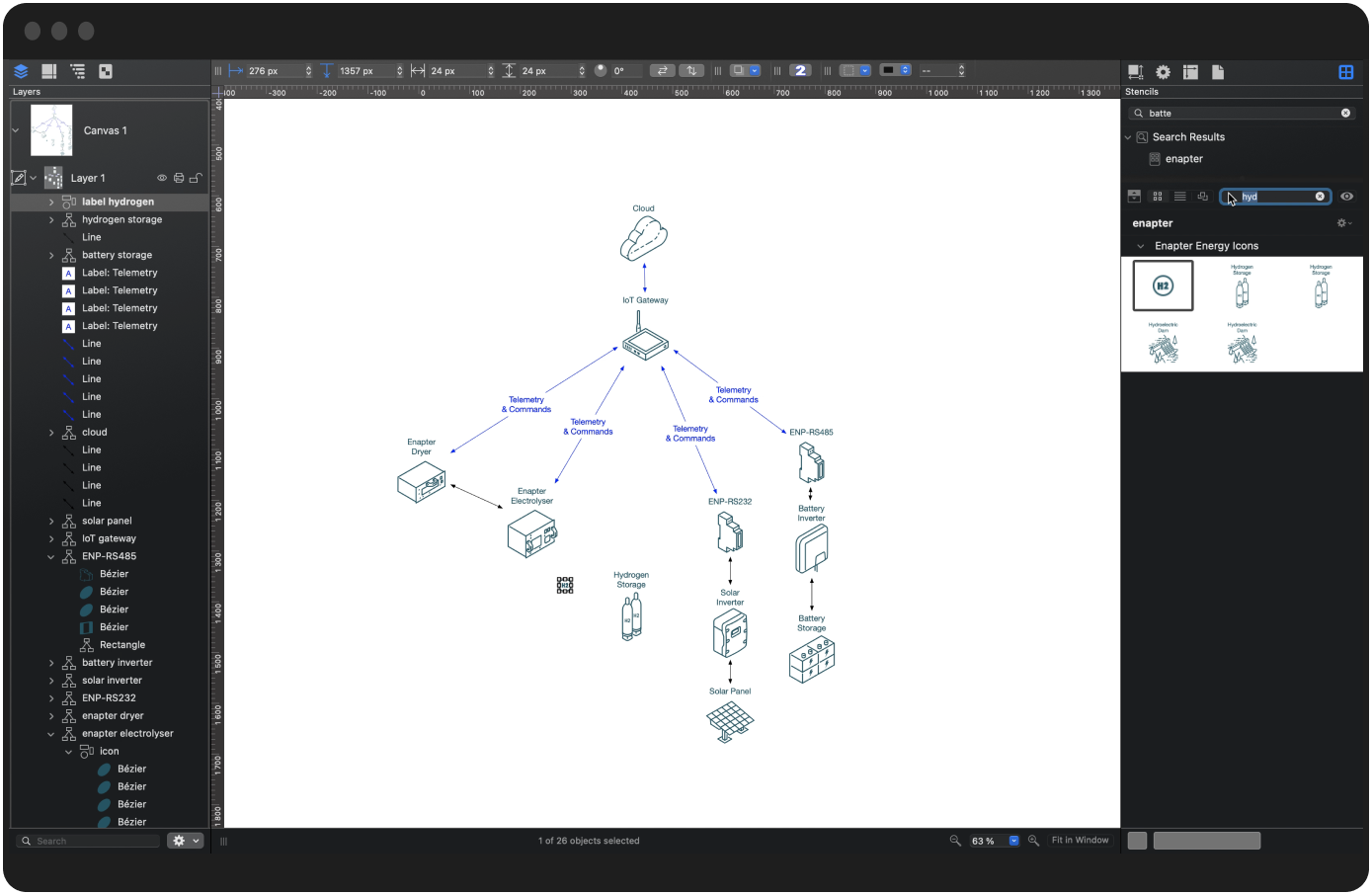This screenshot has width=1372, height=895.
Task: Switch stencils to overlapping-shapes view
Action: click(x=1203, y=197)
